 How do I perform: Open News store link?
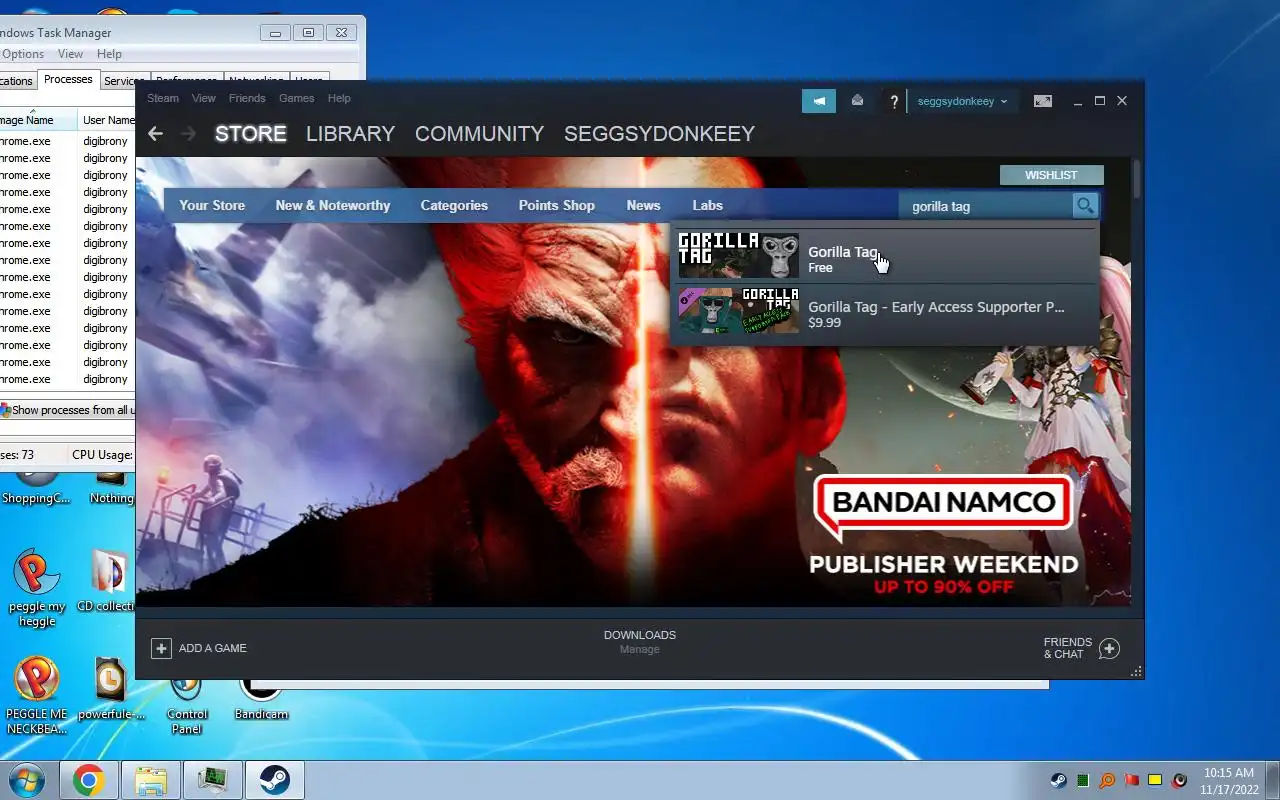[643, 205]
